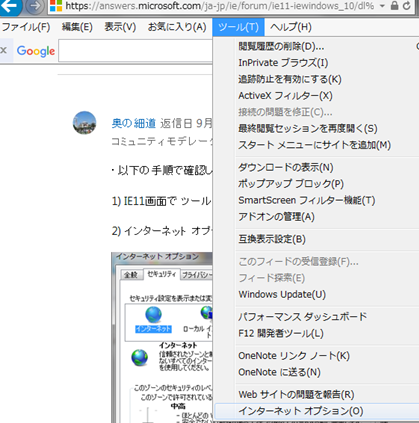The height and width of the screenshot is (423, 419).
Task: Close the Google toolbar with x
Action: [4, 50]
